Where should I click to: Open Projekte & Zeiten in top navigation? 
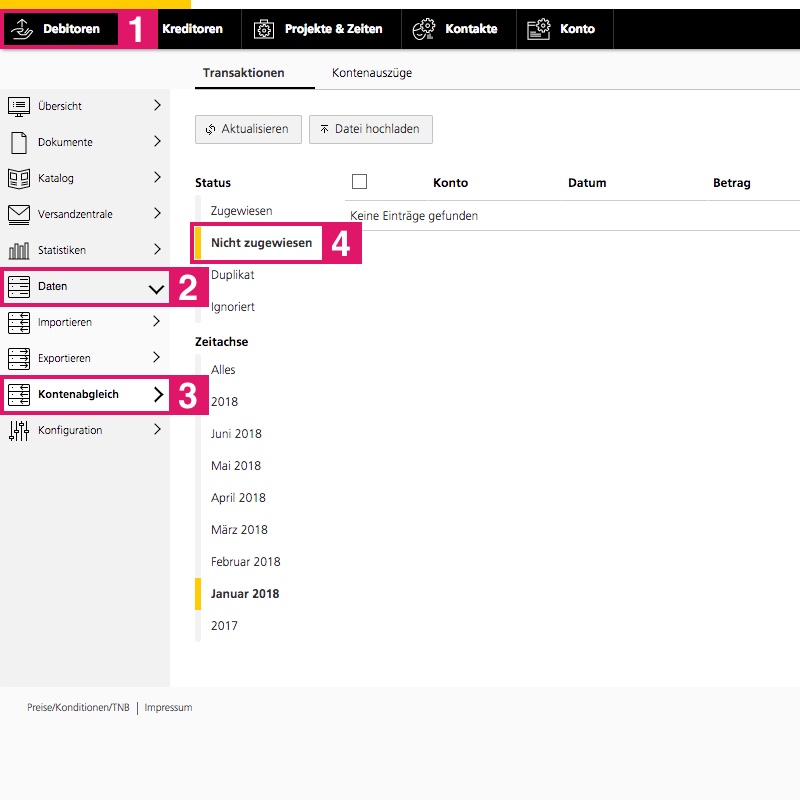pos(318,29)
